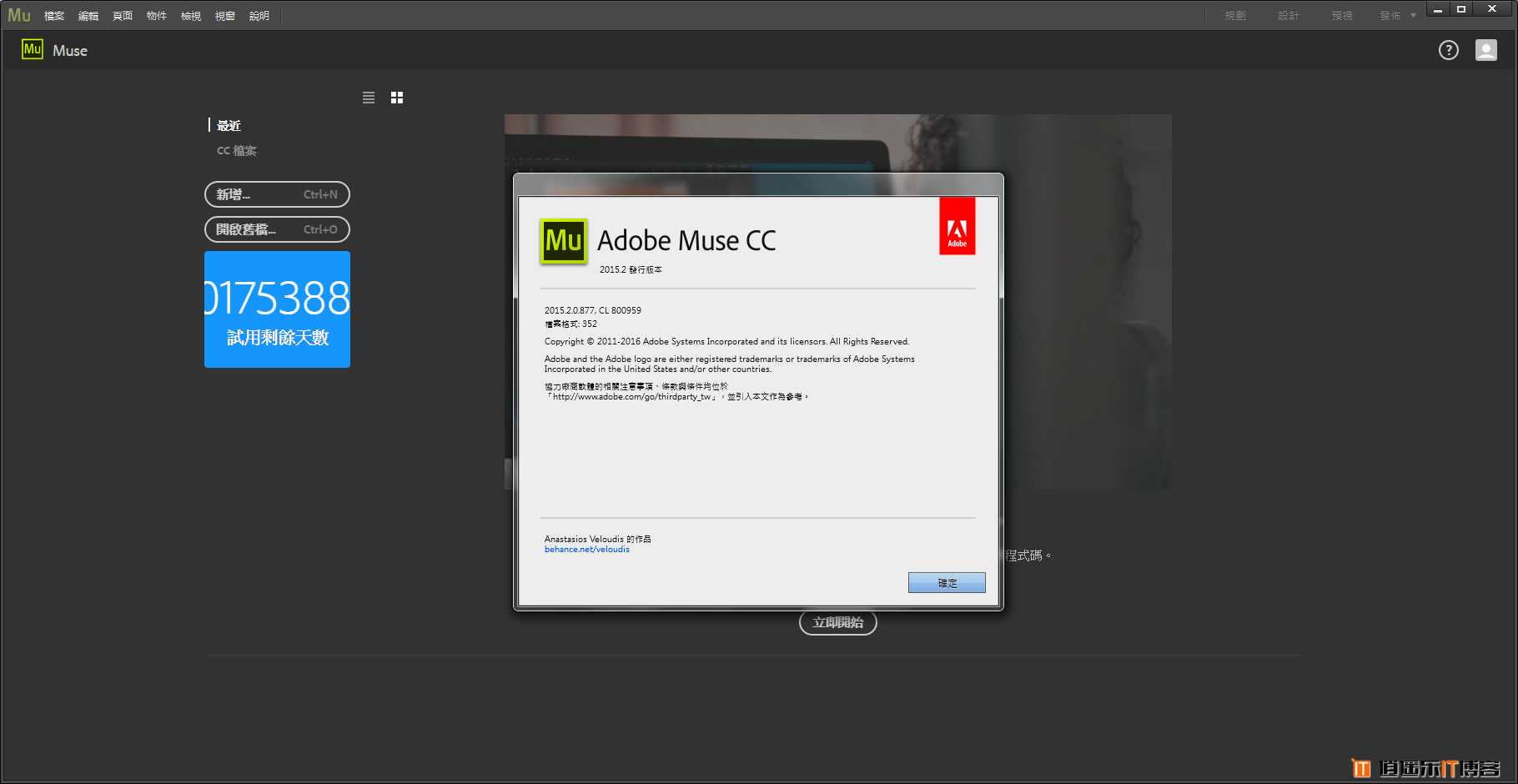Open the user account profile icon
The image size is (1518, 784).
pos(1486,50)
